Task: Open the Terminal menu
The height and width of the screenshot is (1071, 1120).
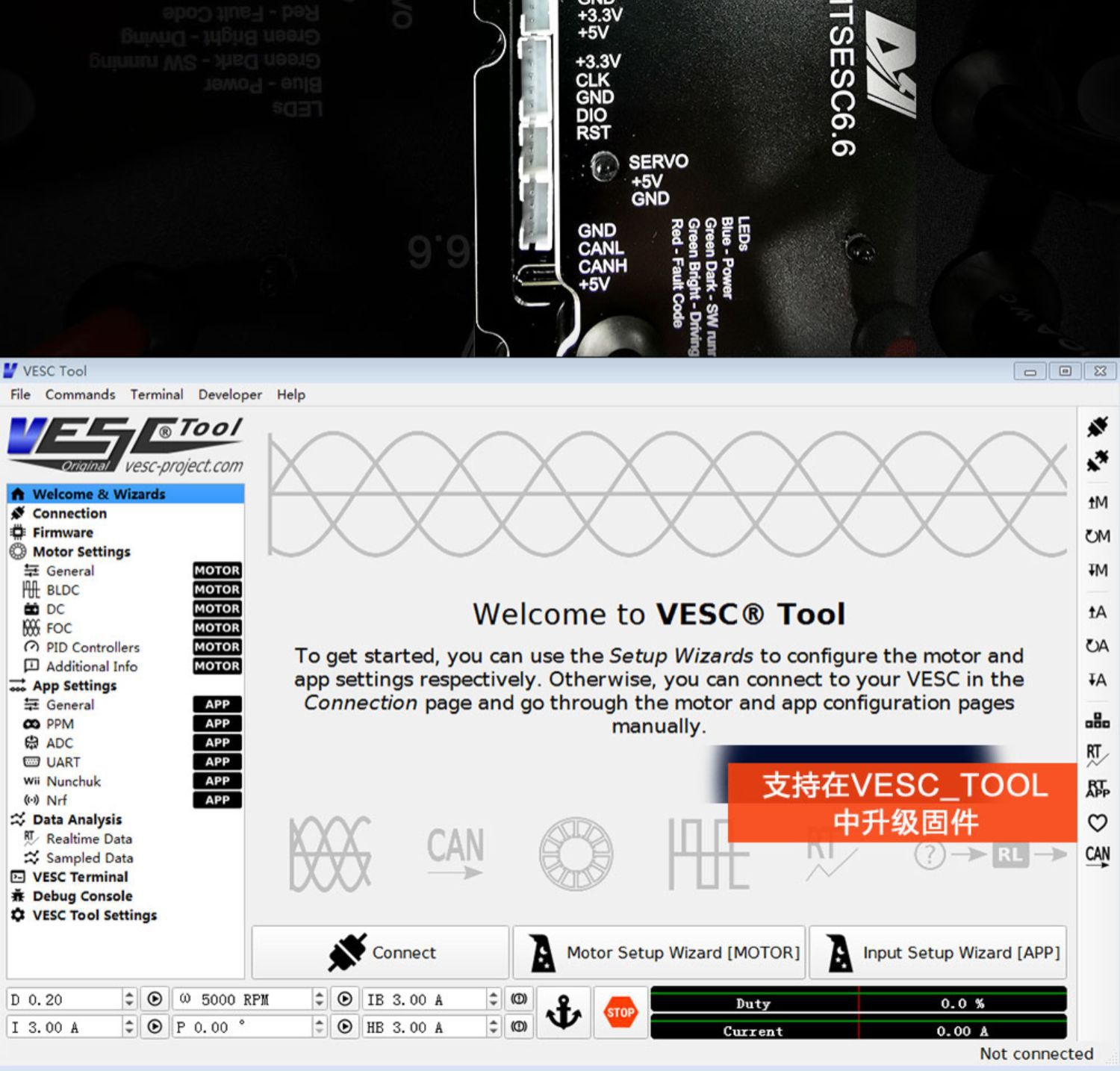Action: [x=156, y=394]
